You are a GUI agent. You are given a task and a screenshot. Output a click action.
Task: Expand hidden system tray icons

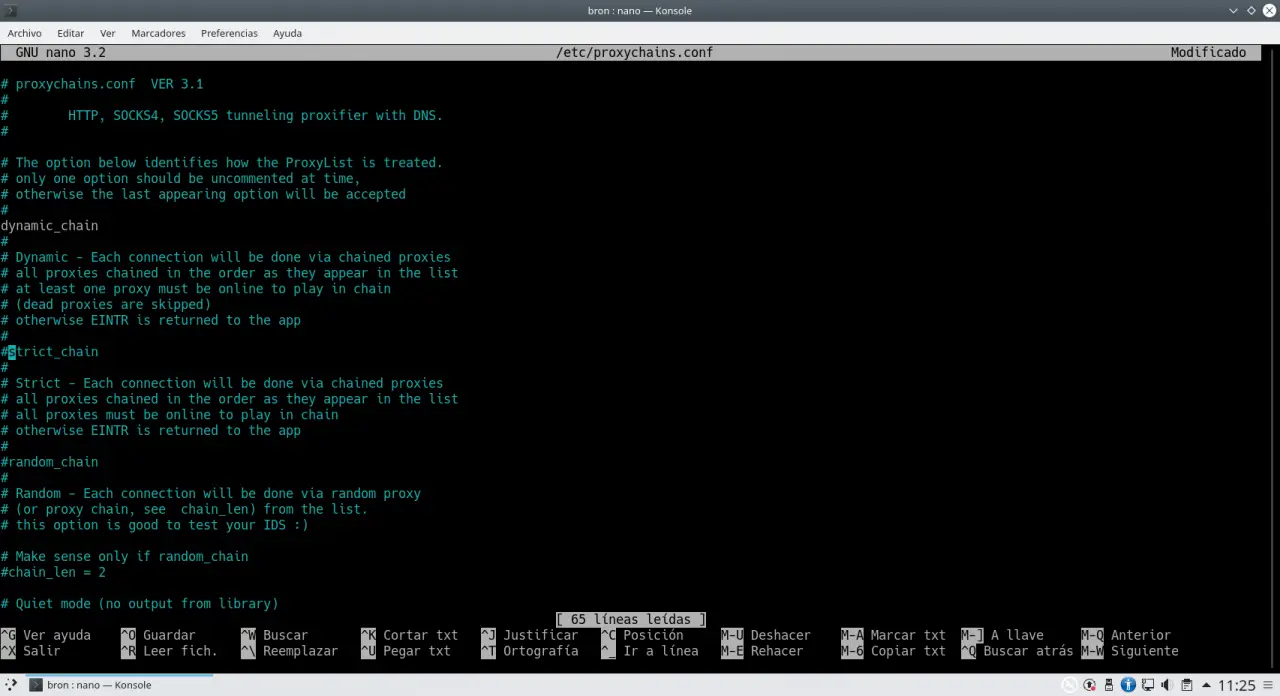pos(1205,685)
